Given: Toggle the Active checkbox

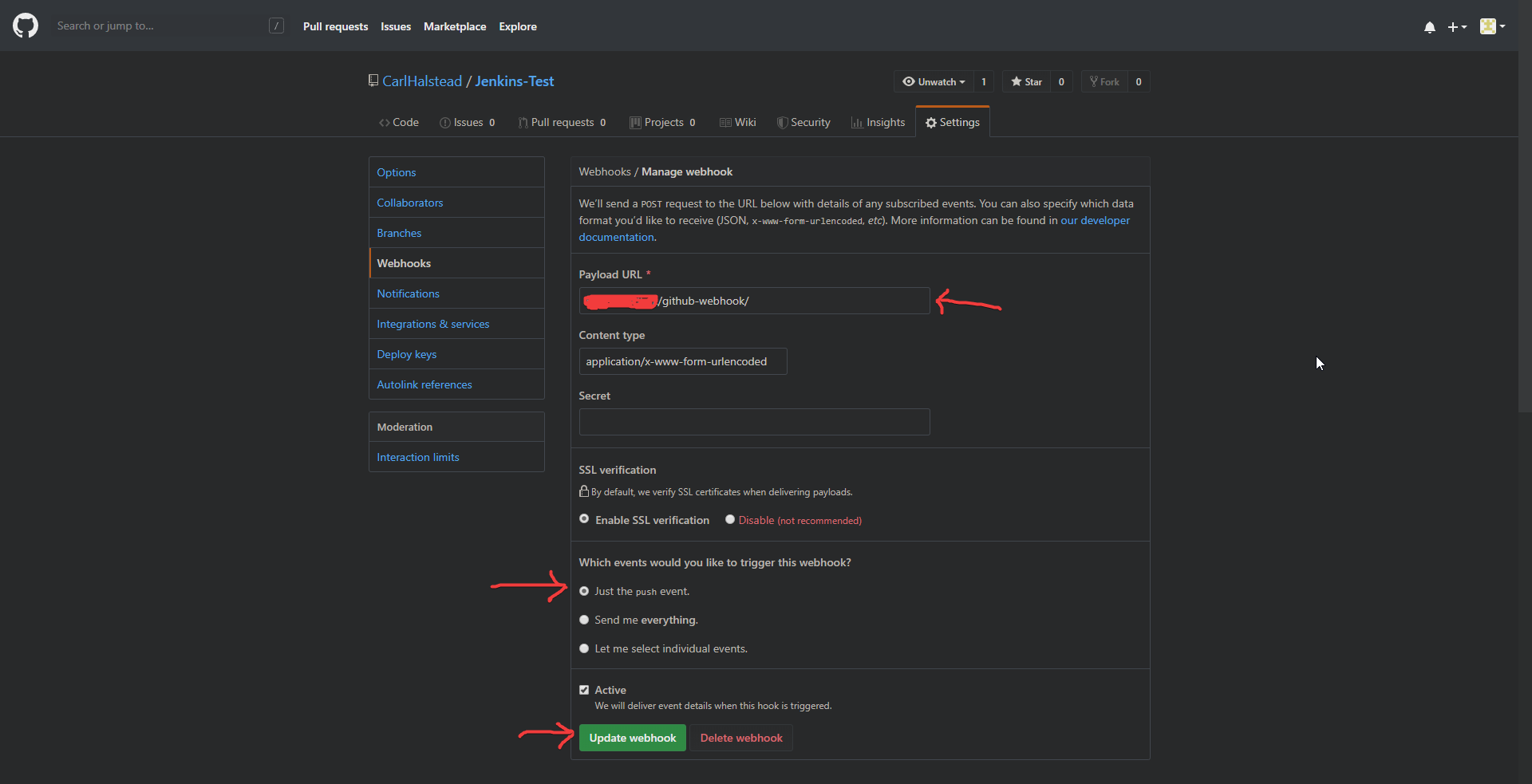Looking at the screenshot, I should point(584,690).
